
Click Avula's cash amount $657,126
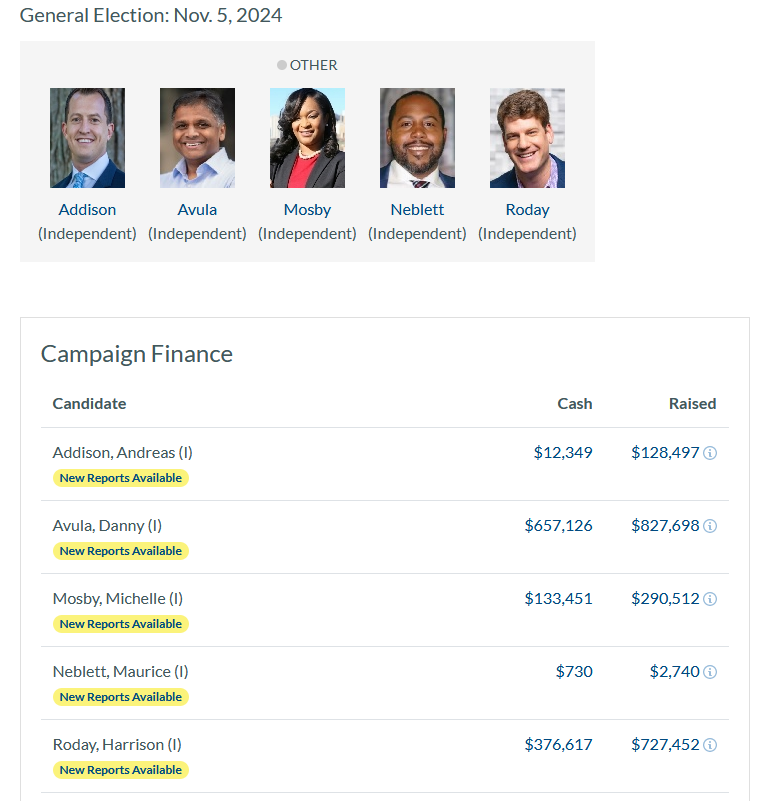pos(558,526)
